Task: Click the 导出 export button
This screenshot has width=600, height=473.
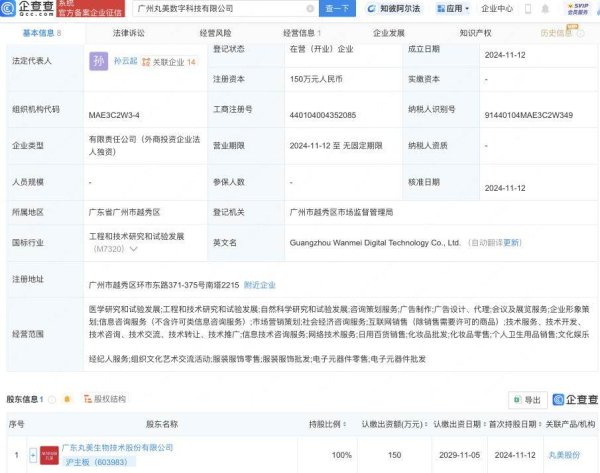Action: point(528,400)
